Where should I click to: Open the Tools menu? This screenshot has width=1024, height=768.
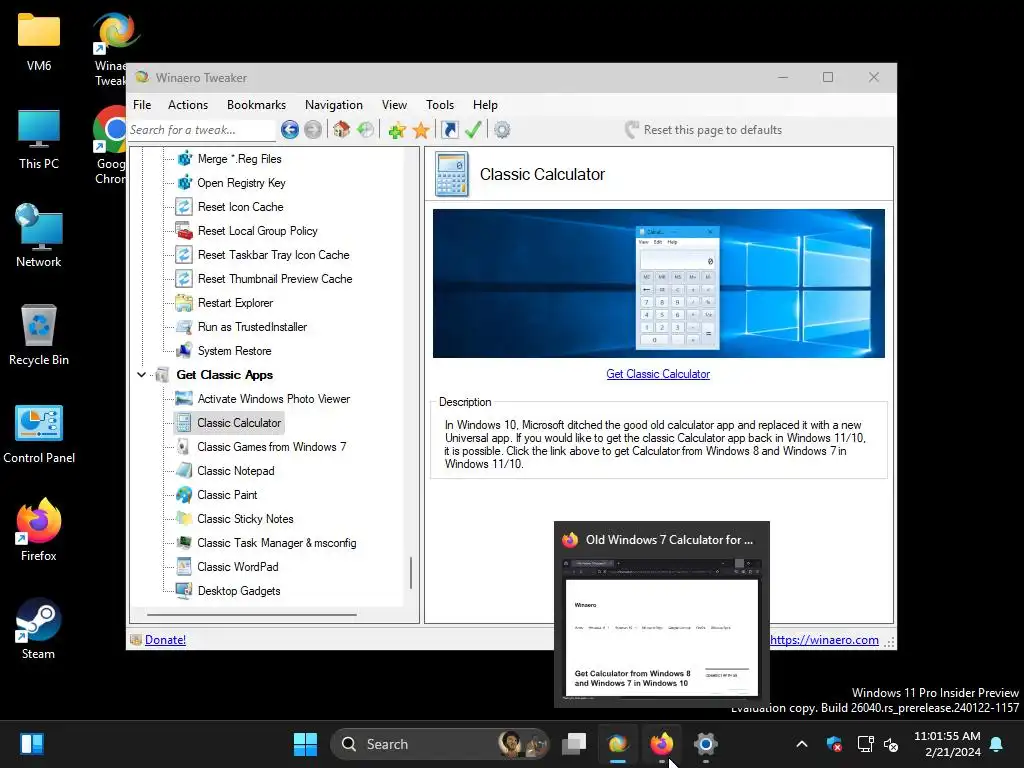[440, 104]
